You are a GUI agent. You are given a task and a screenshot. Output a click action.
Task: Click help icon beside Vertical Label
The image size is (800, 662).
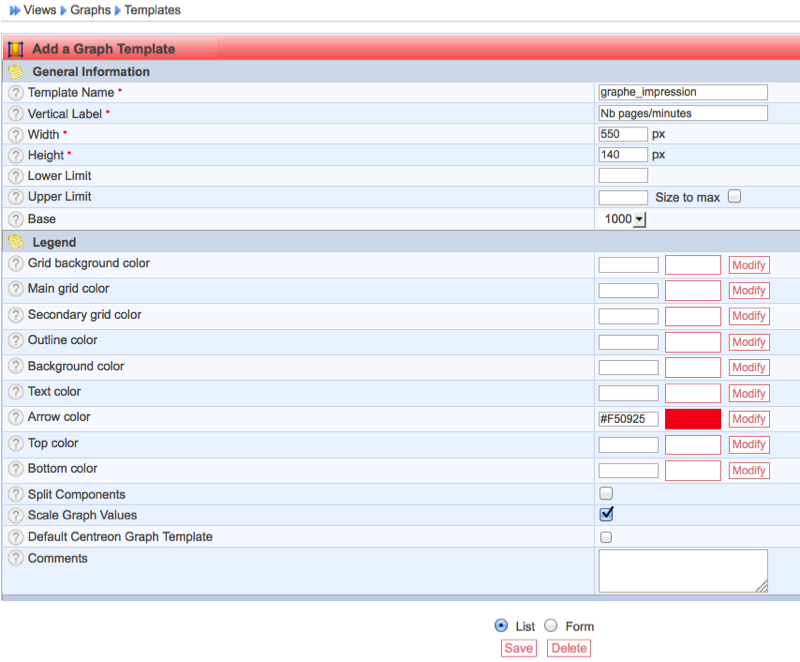pyautogui.click(x=15, y=114)
